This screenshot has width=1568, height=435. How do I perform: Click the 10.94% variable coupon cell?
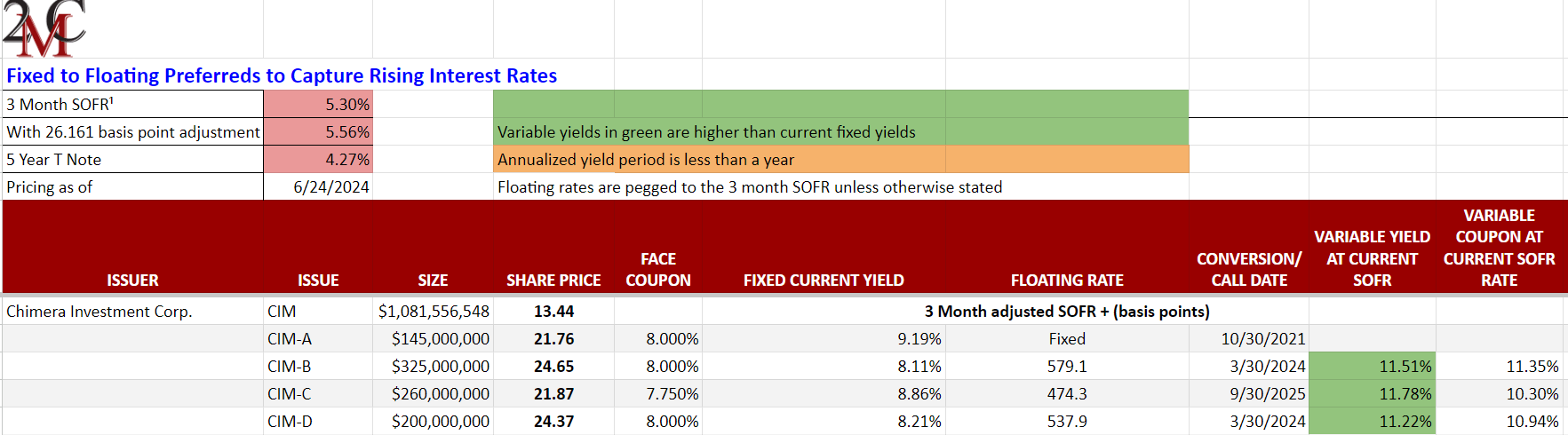click(1532, 422)
